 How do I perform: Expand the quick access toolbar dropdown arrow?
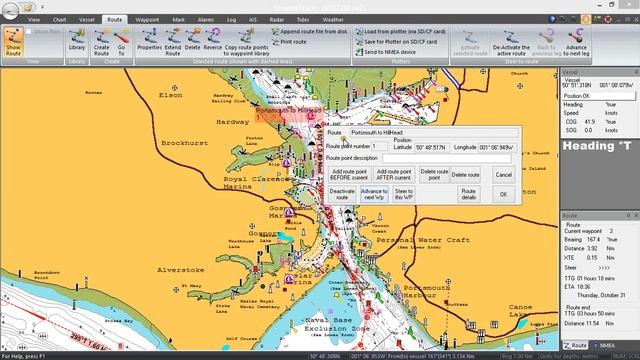[42, 7]
